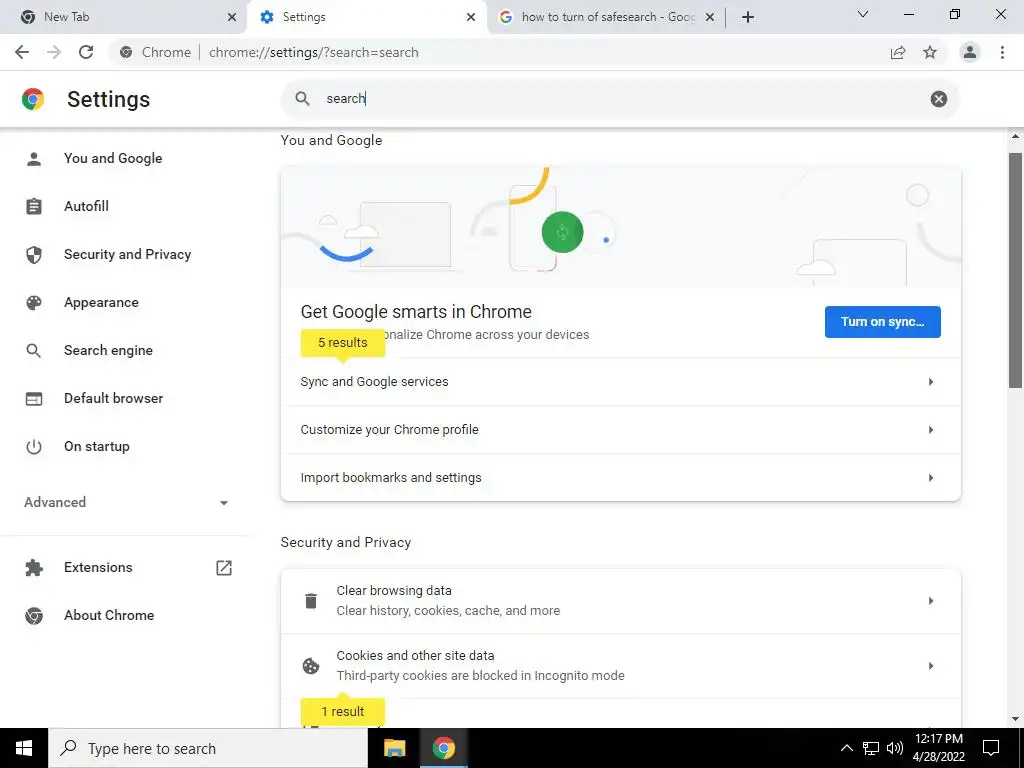Click the shield icon for Security and Privacy
Viewport: 1024px width, 768px height.
click(x=34, y=255)
